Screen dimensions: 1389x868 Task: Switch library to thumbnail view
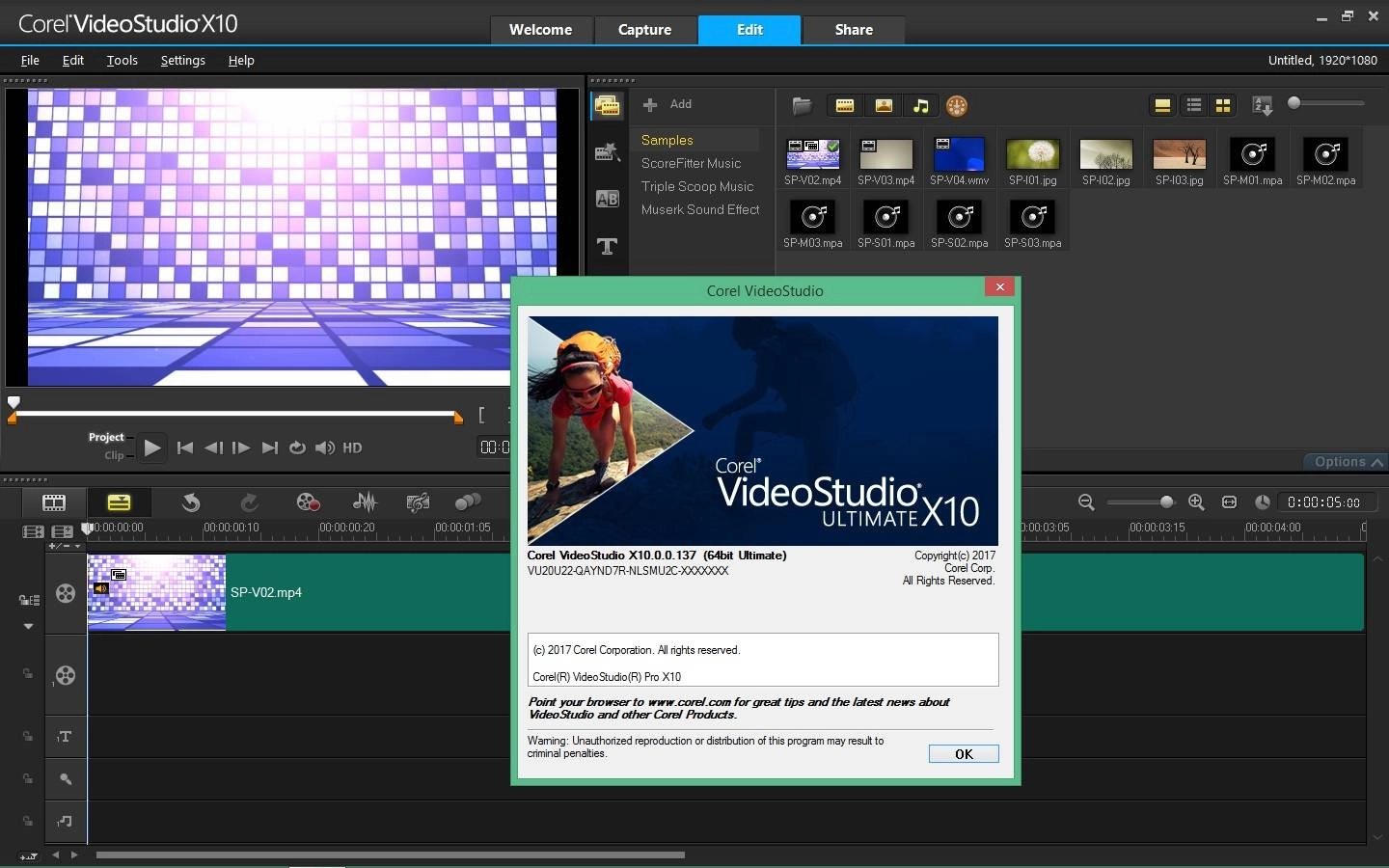pos(1223,106)
